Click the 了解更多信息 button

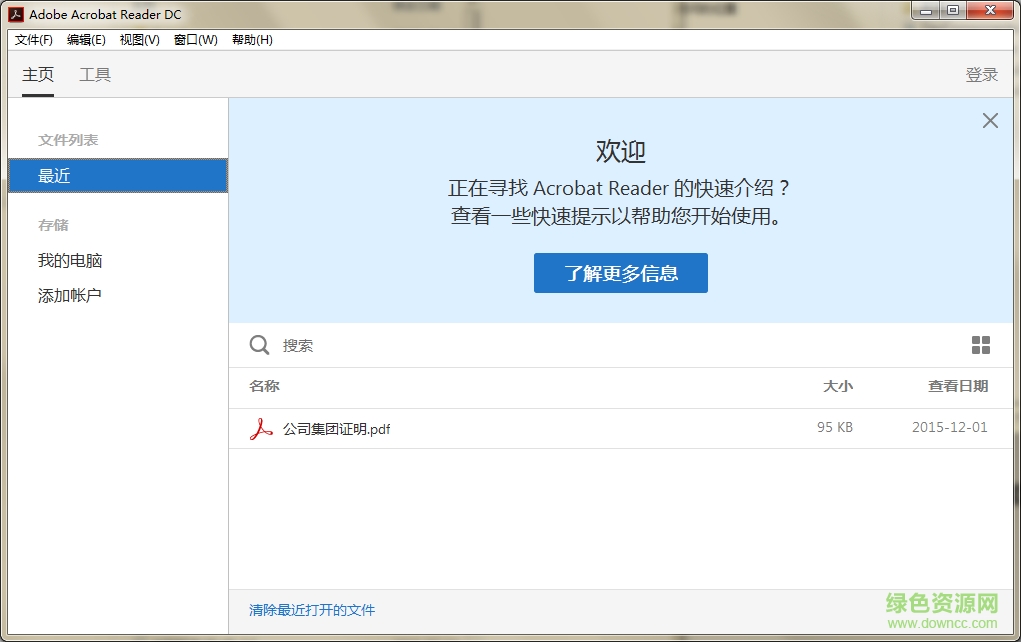620,272
